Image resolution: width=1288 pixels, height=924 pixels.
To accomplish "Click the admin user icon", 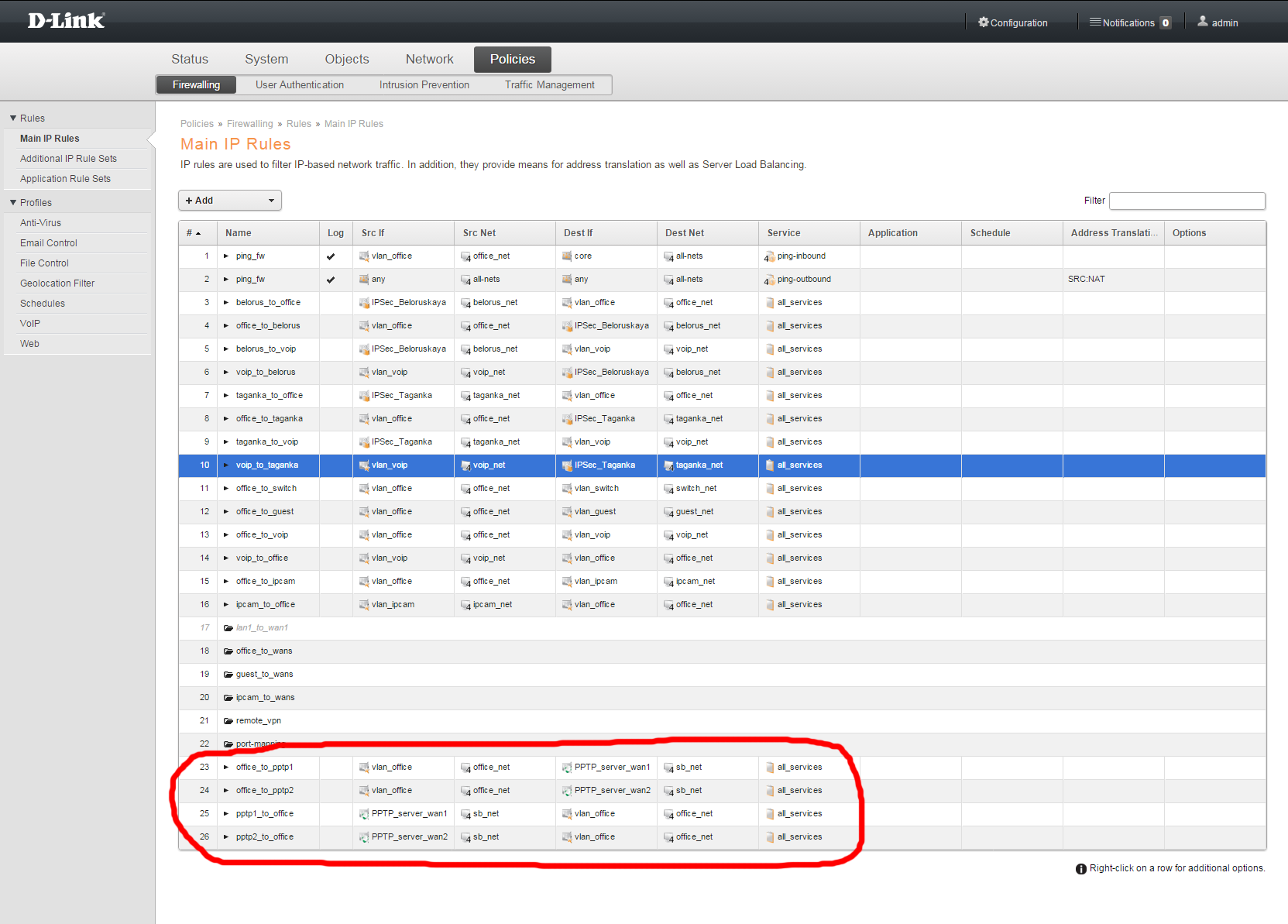I will [1202, 22].
